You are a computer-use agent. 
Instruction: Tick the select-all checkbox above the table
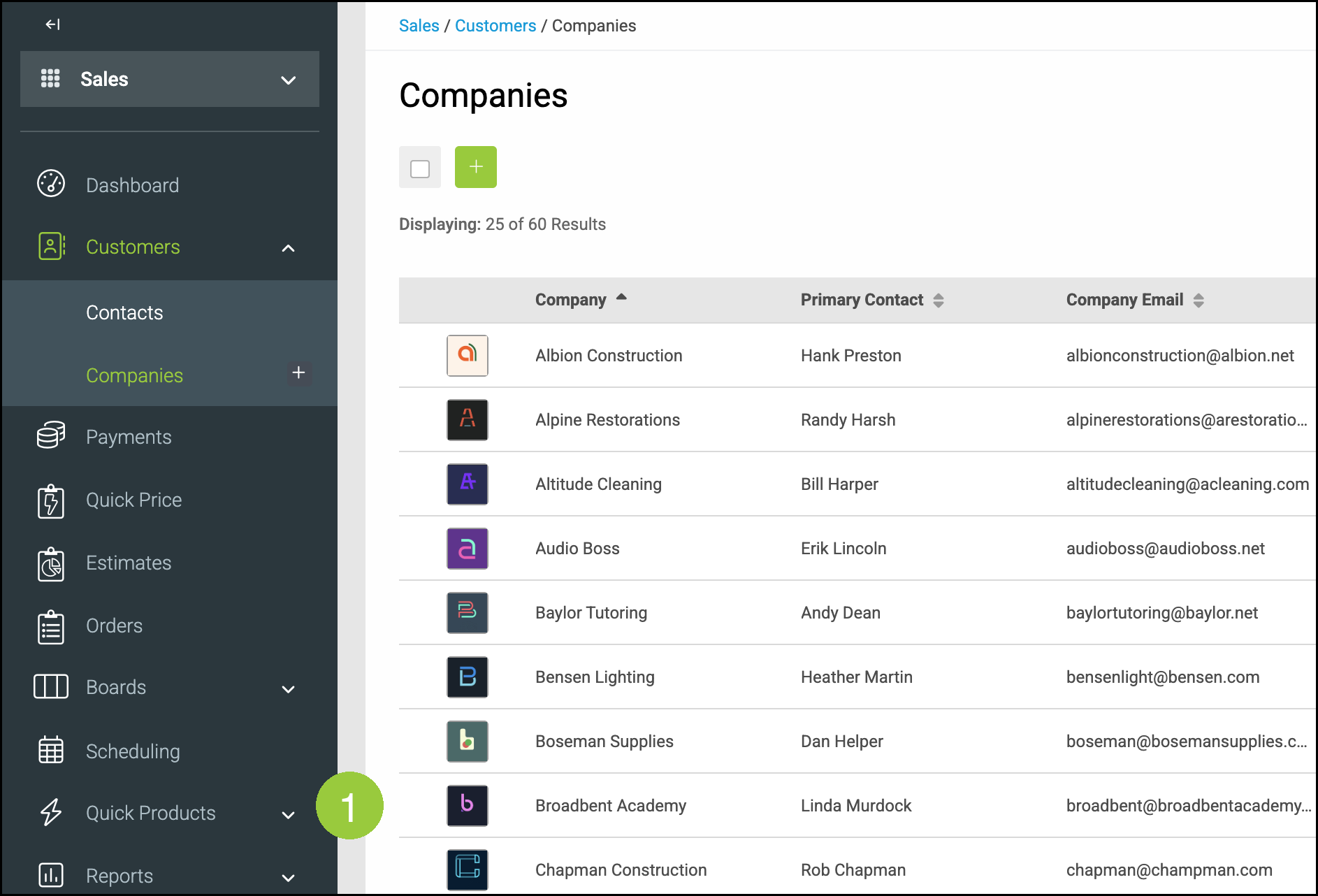click(420, 168)
